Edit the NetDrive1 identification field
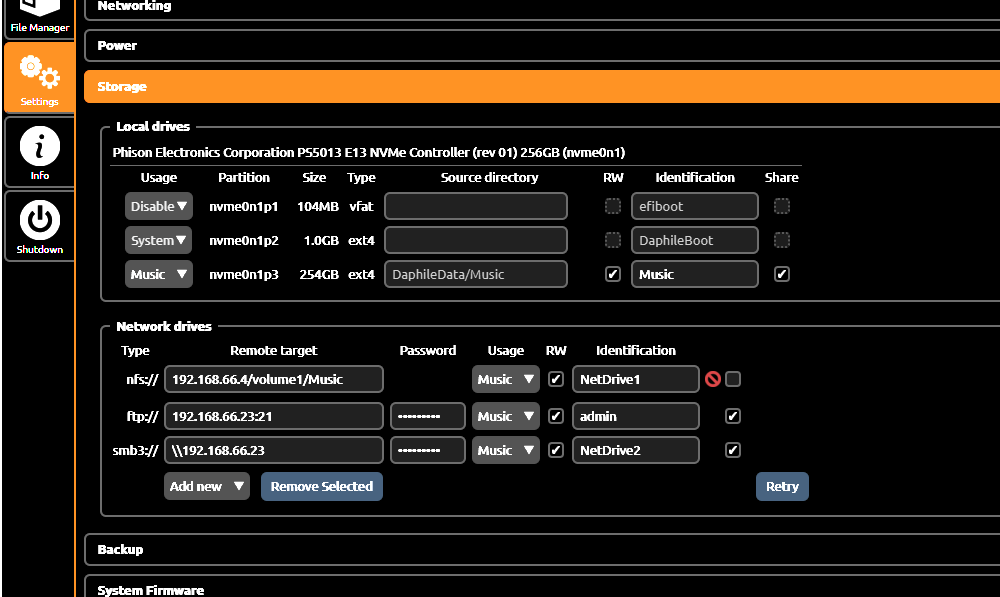 (636, 380)
